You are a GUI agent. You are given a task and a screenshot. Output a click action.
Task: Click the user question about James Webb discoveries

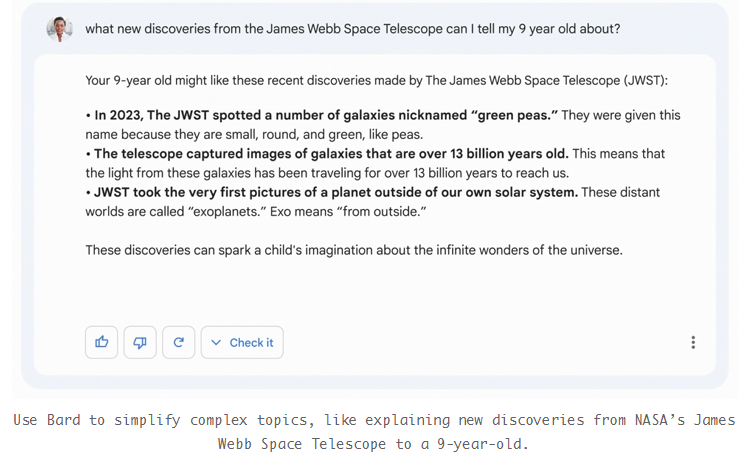[352, 29]
